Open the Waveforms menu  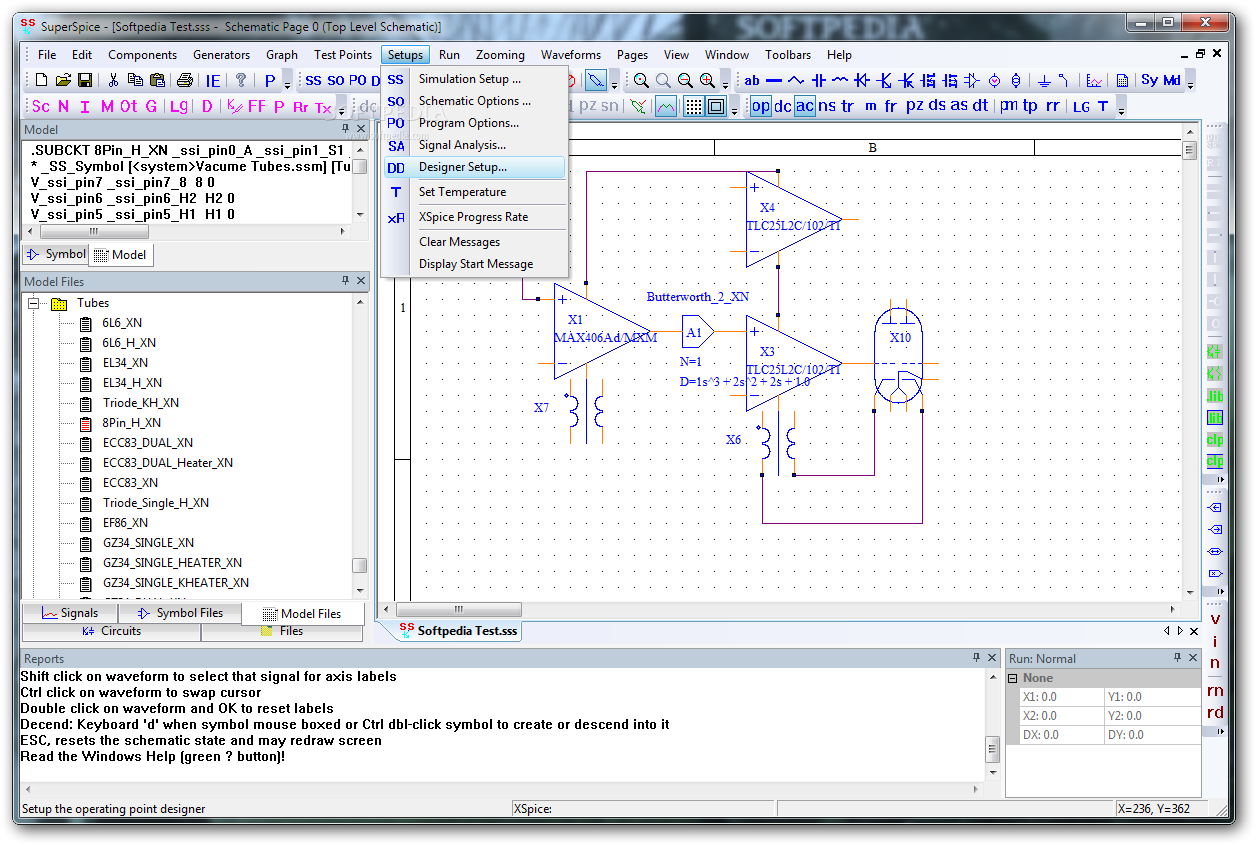click(571, 55)
